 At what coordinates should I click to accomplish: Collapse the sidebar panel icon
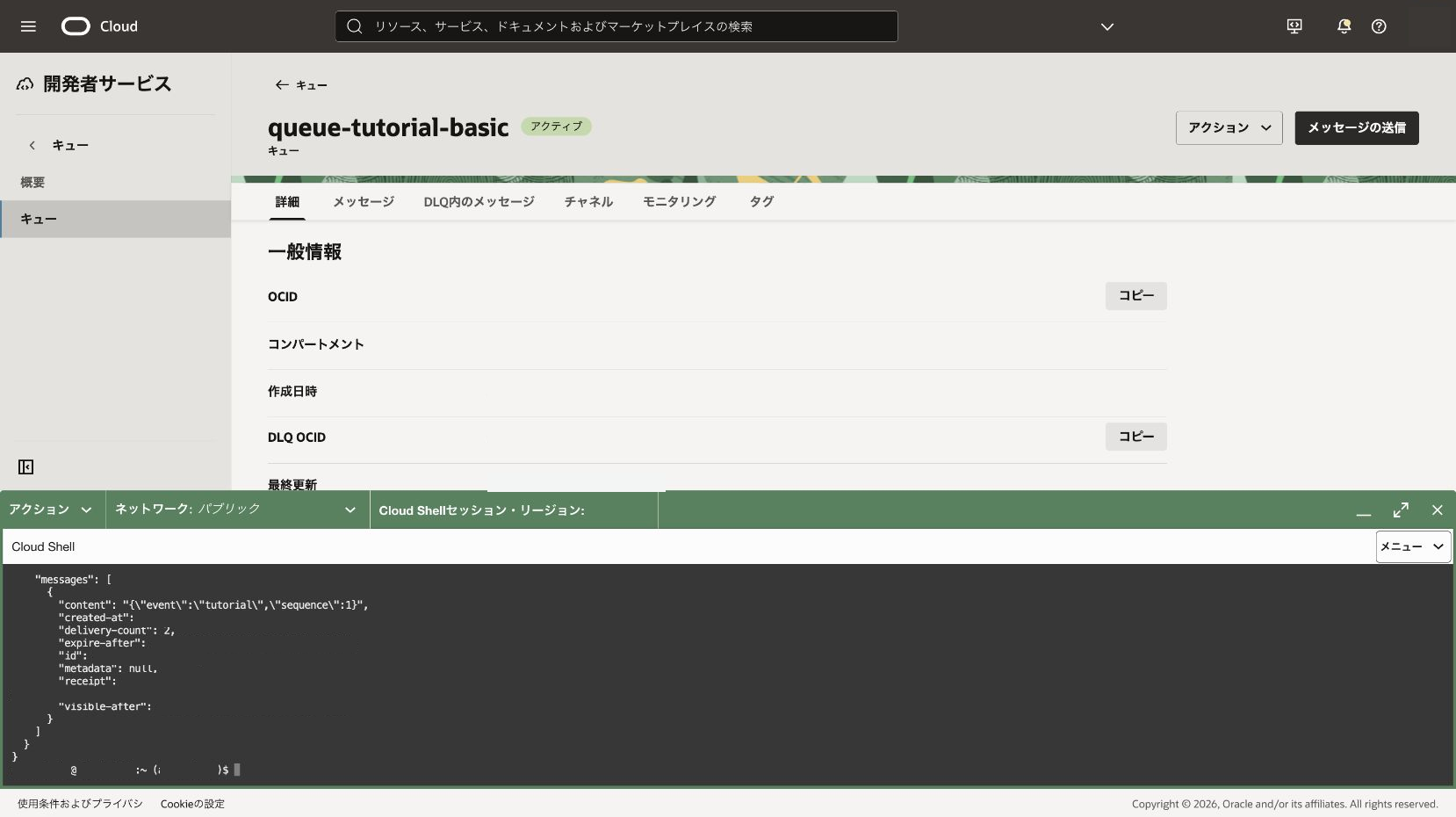point(26,466)
